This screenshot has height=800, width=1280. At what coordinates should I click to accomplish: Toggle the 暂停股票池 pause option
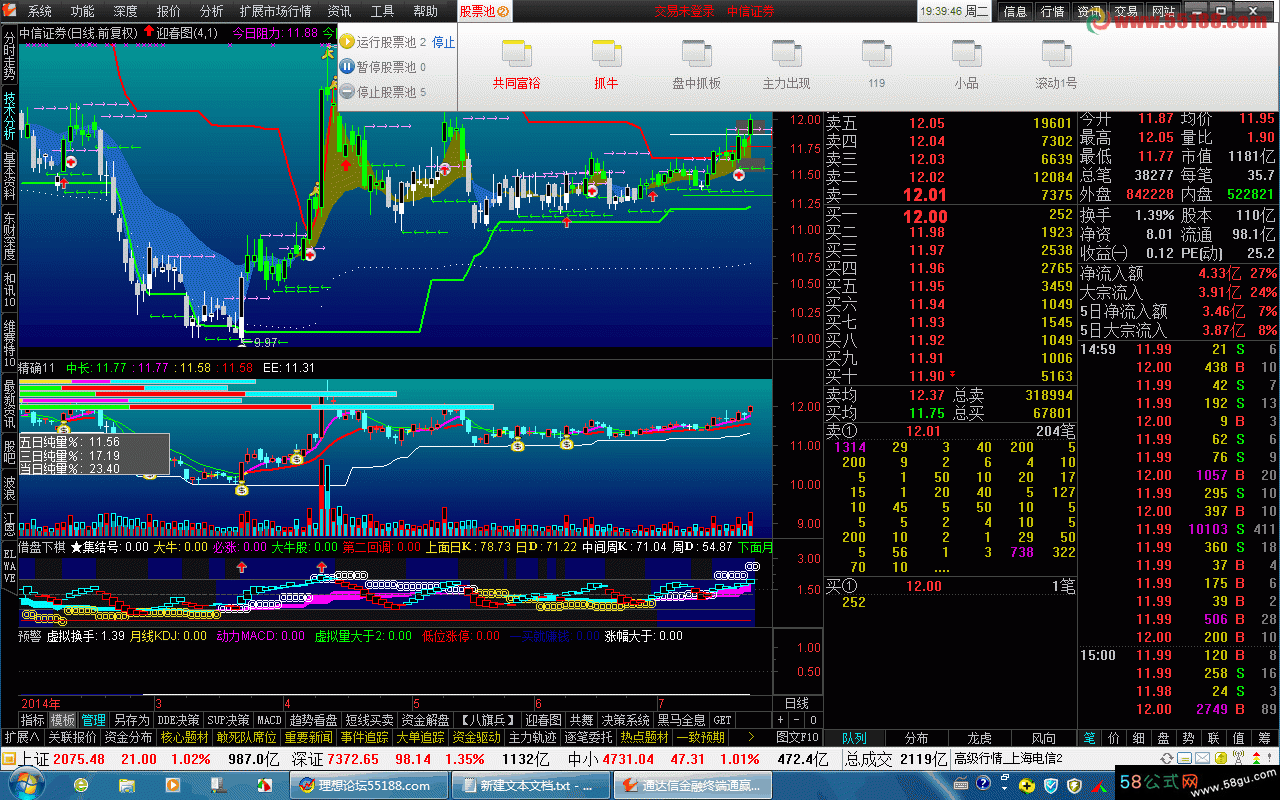(347, 67)
